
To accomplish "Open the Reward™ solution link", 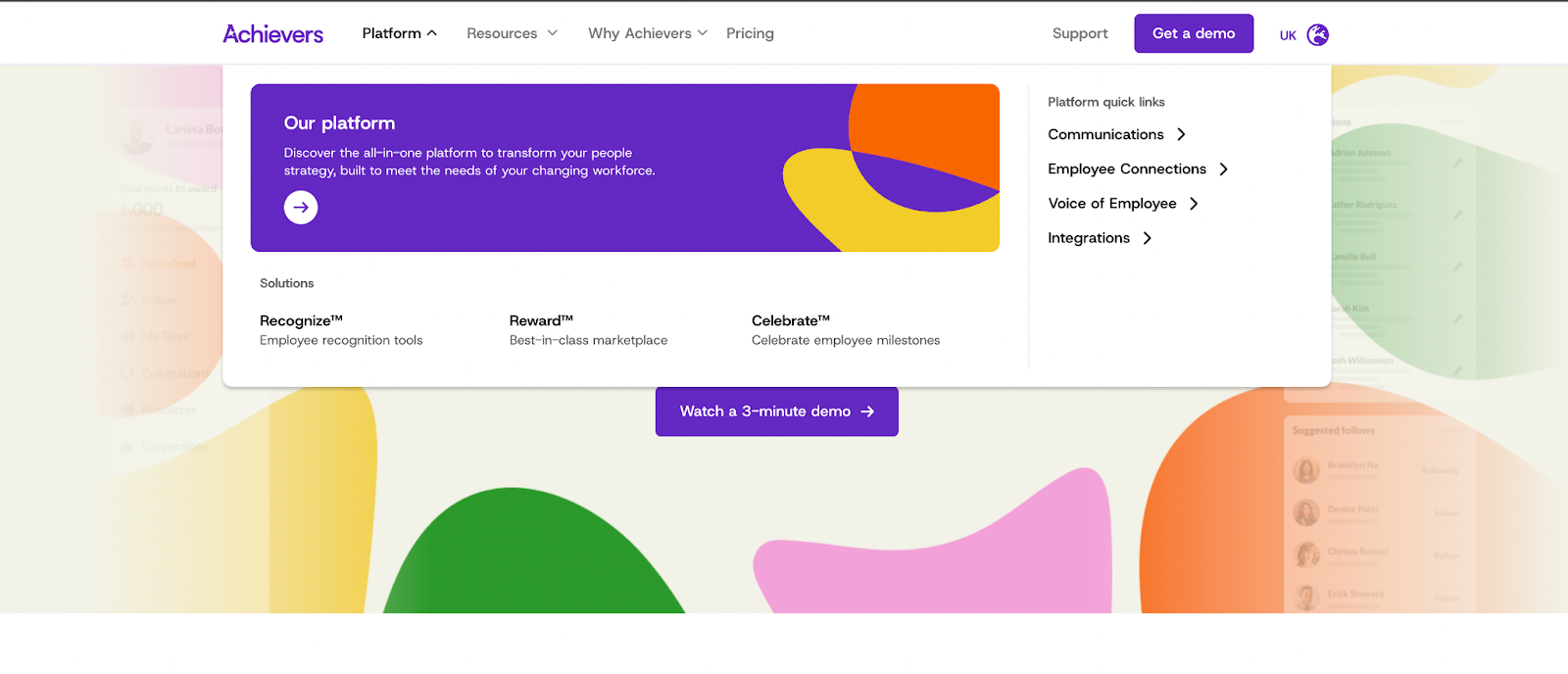I will click(x=541, y=320).
